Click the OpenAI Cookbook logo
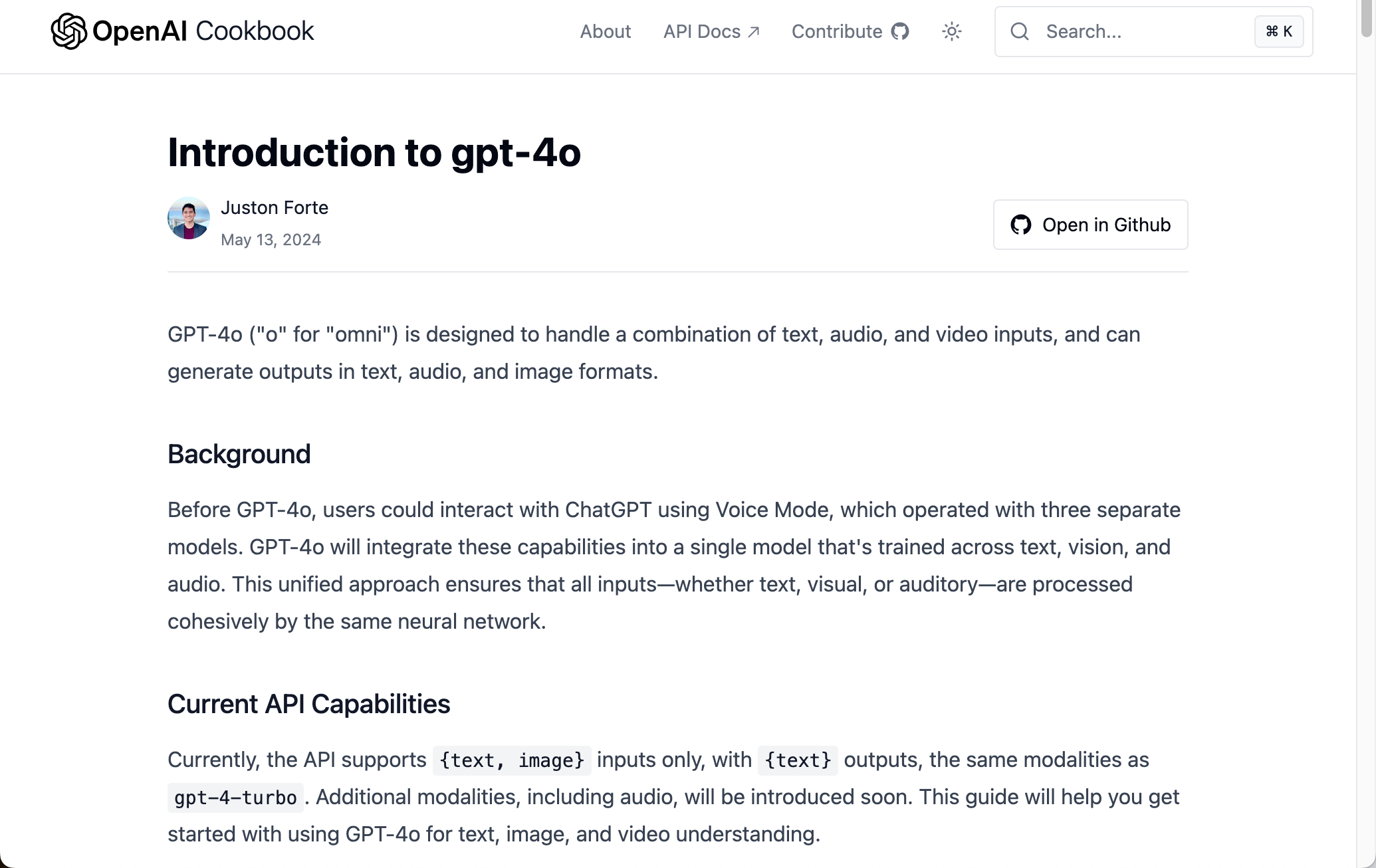 (x=181, y=31)
